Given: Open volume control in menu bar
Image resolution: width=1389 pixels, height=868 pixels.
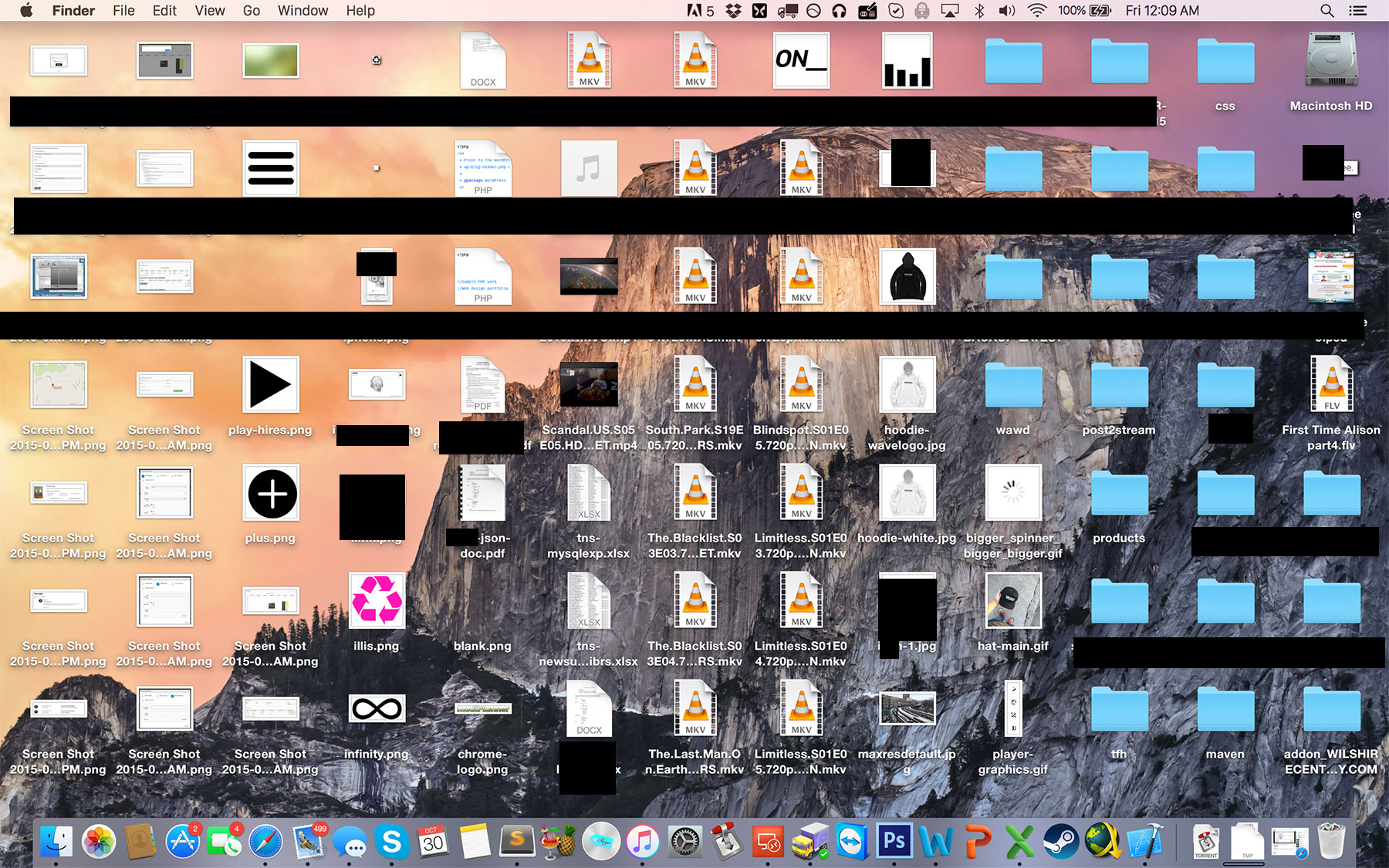Looking at the screenshot, I should (x=1007, y=11).
